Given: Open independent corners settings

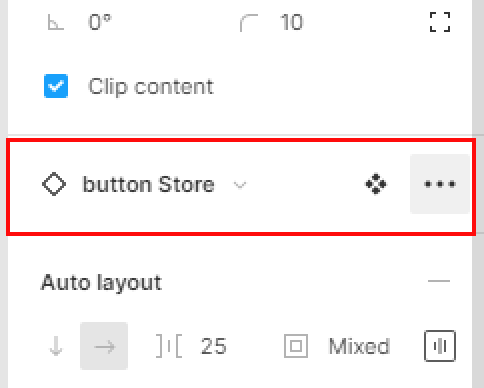Looking at the screenshot, I should coord(440,22).
